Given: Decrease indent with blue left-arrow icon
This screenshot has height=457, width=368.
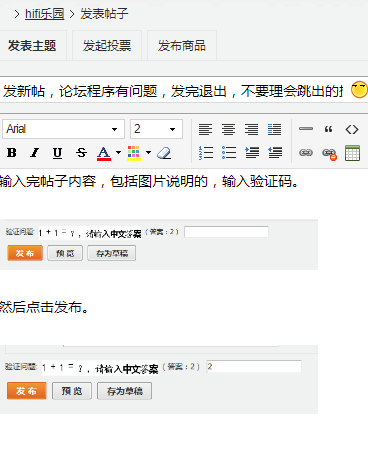Looking at the screenshot, I should click(275, 153).
